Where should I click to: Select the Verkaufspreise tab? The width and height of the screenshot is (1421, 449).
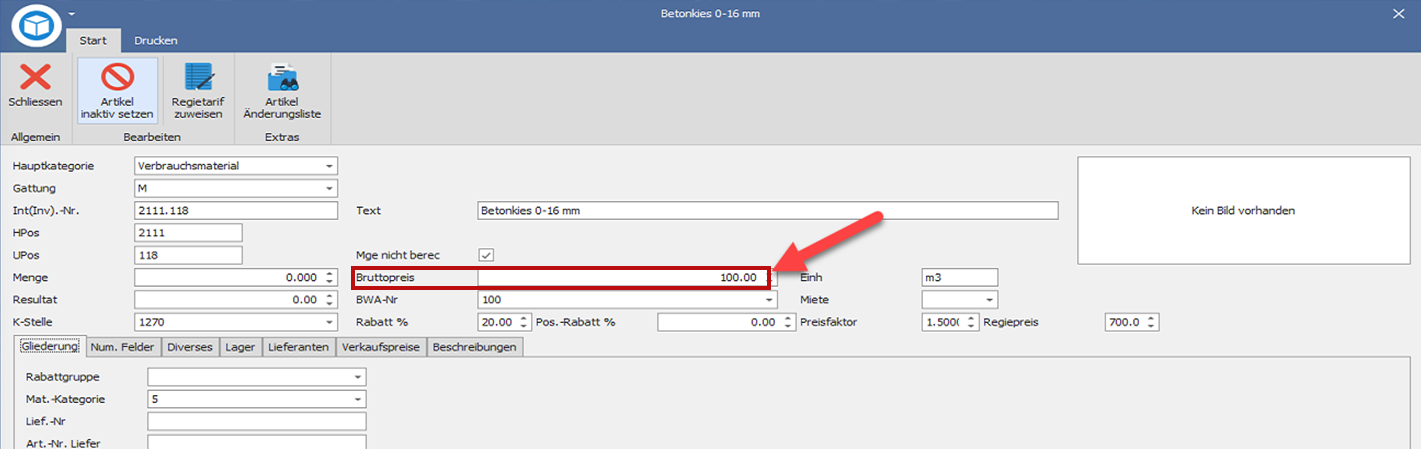tap(381, 347)
